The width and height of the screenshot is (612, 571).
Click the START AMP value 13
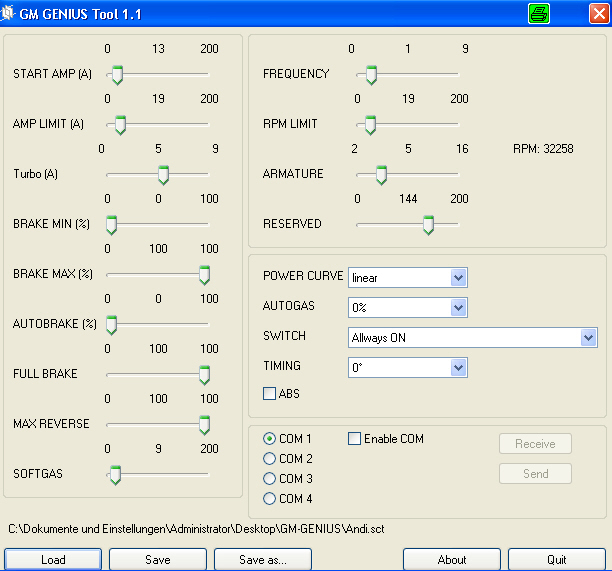click(x=158, y=49)
